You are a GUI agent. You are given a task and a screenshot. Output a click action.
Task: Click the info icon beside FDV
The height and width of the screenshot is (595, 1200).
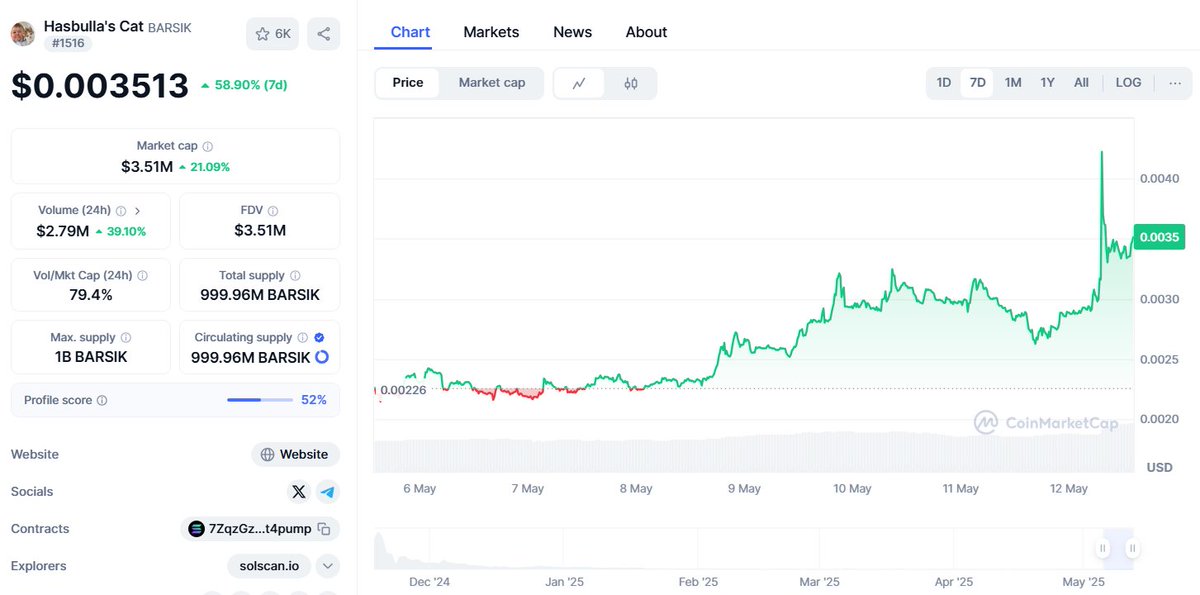pyautogui.click(x=273, y=211)
